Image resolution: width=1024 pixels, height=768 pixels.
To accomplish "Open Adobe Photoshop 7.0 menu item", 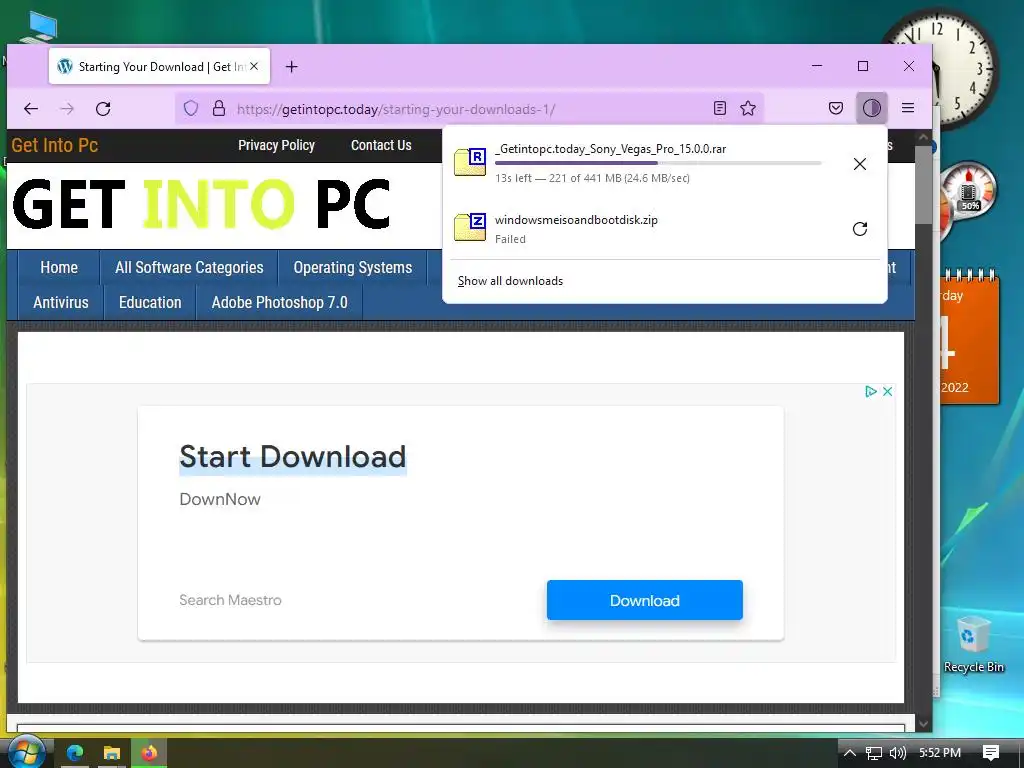I will 280,302.
